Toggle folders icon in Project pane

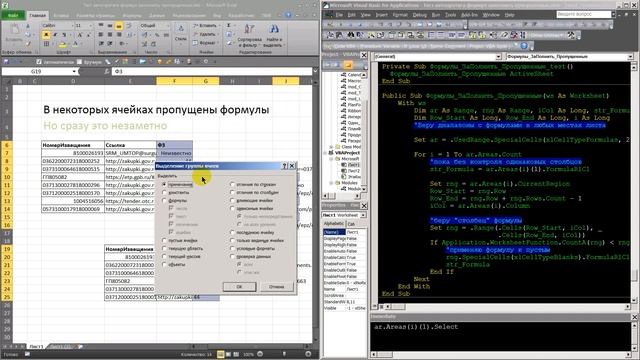click(348, 65)
